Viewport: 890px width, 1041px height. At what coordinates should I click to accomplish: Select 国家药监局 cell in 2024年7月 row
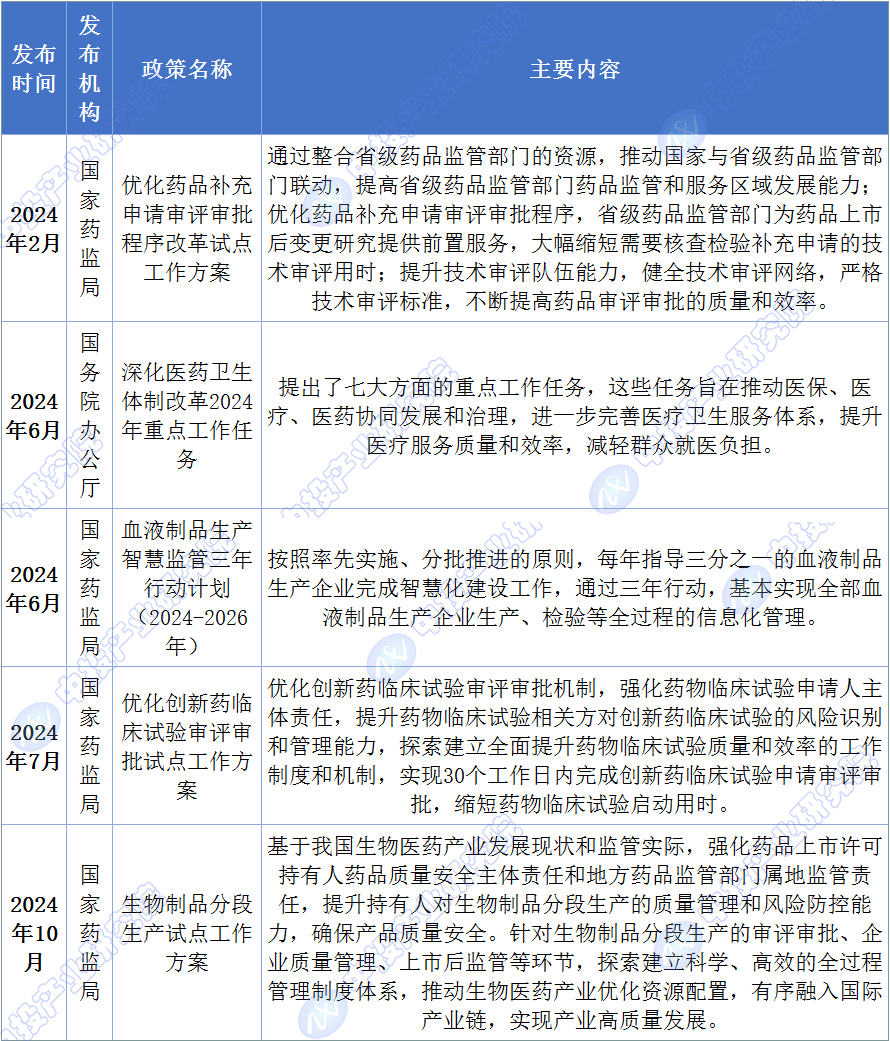(90, 746)
